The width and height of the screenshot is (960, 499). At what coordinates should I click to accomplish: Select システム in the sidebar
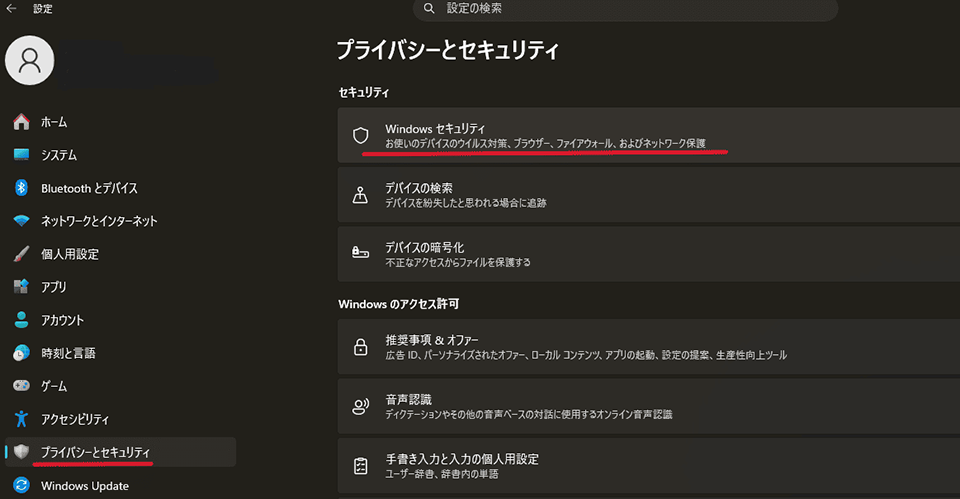click(121, 155)
